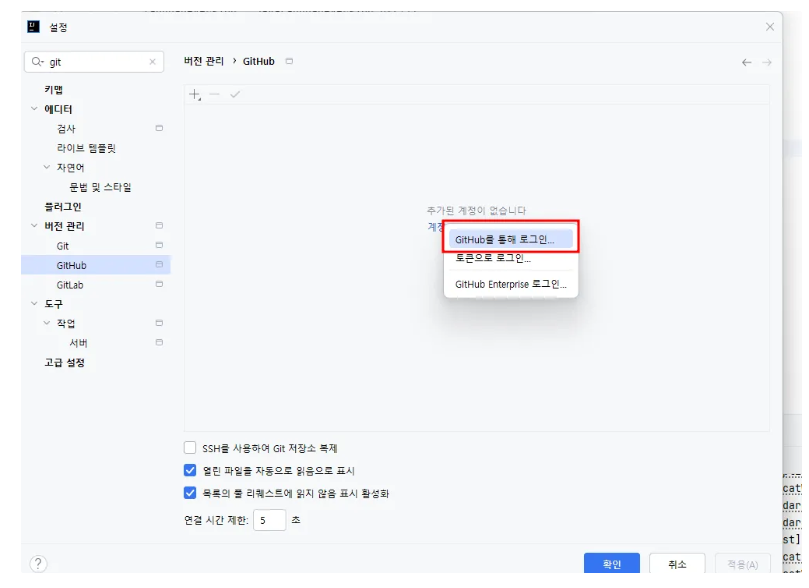Choose GitHub를 통해 로그인 menu item

511,239
